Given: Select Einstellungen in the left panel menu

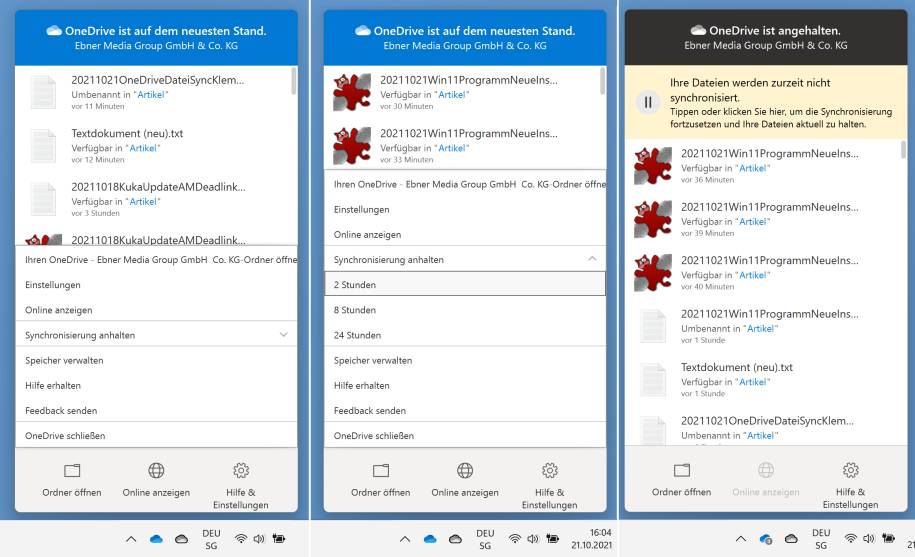Looking at the screenshot, I should point(156,285).
